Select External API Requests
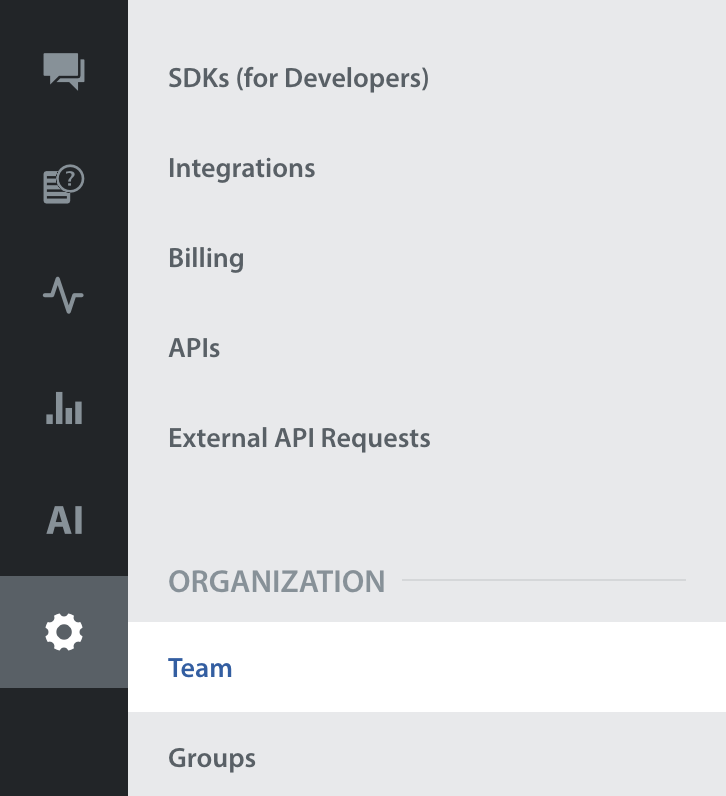This screenshot has width=726, height=796. 299,438
